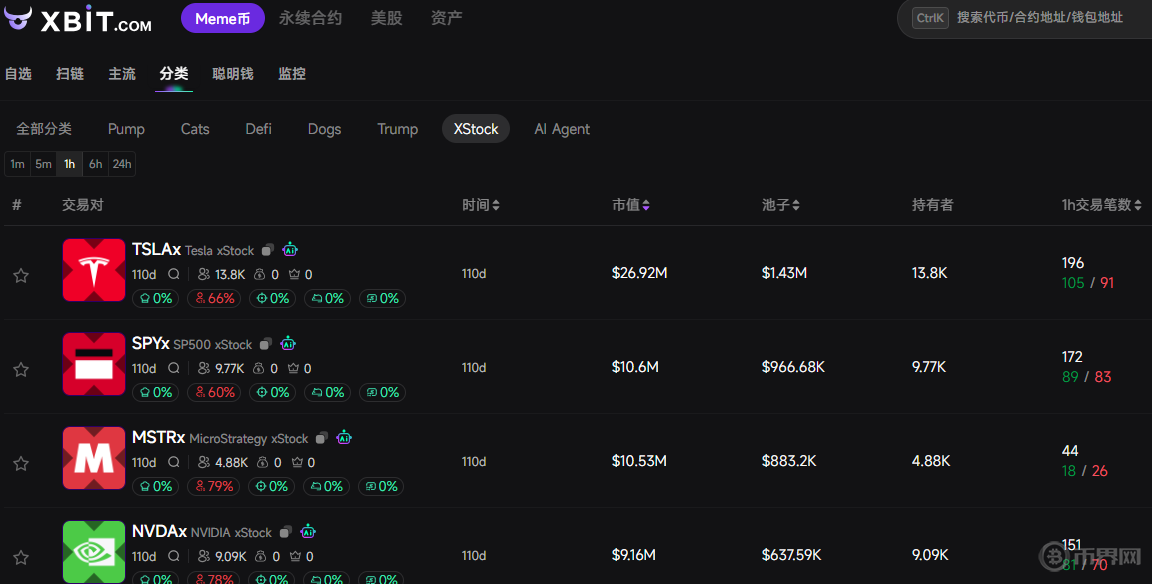Click the Tesla logo thumbnail

tap(94, 270)
